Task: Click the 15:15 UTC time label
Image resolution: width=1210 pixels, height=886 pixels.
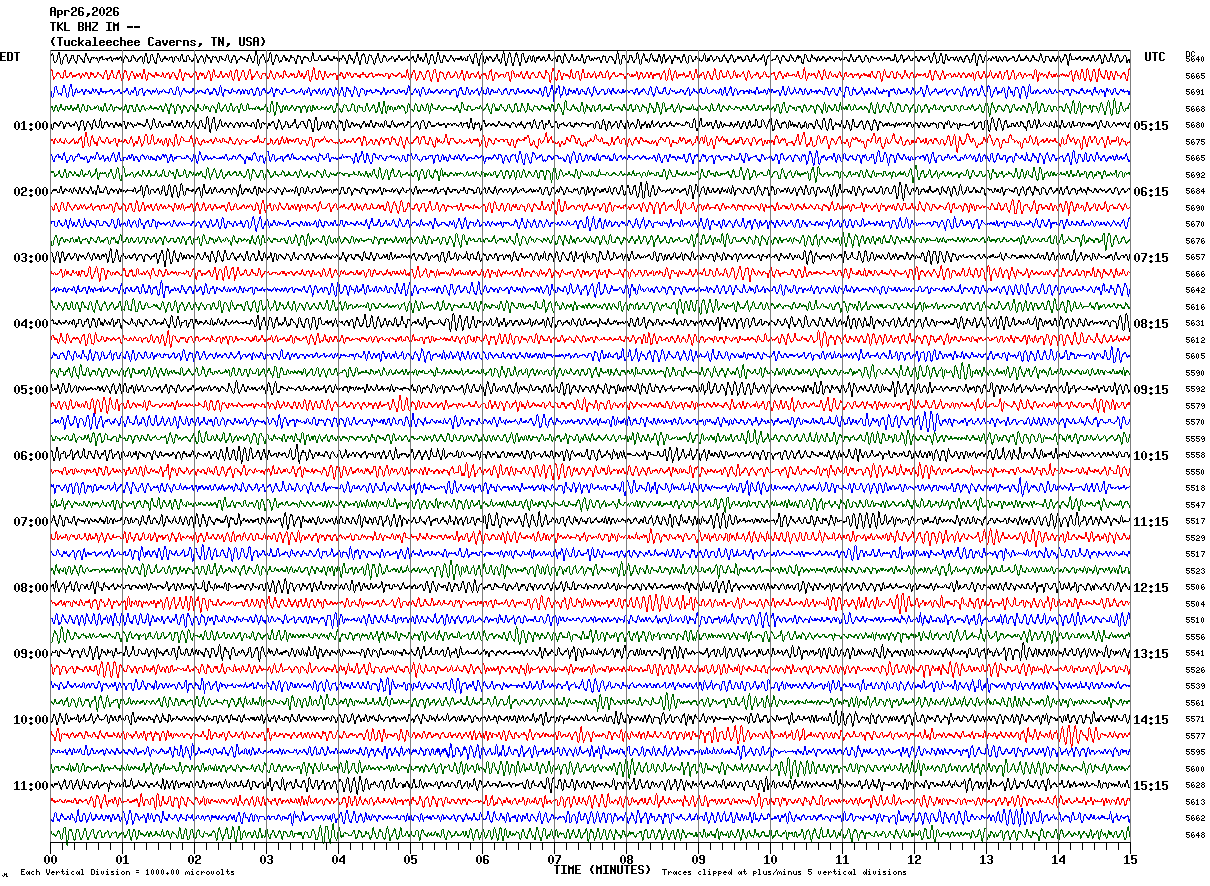Action: click(x=1151, y=786)
